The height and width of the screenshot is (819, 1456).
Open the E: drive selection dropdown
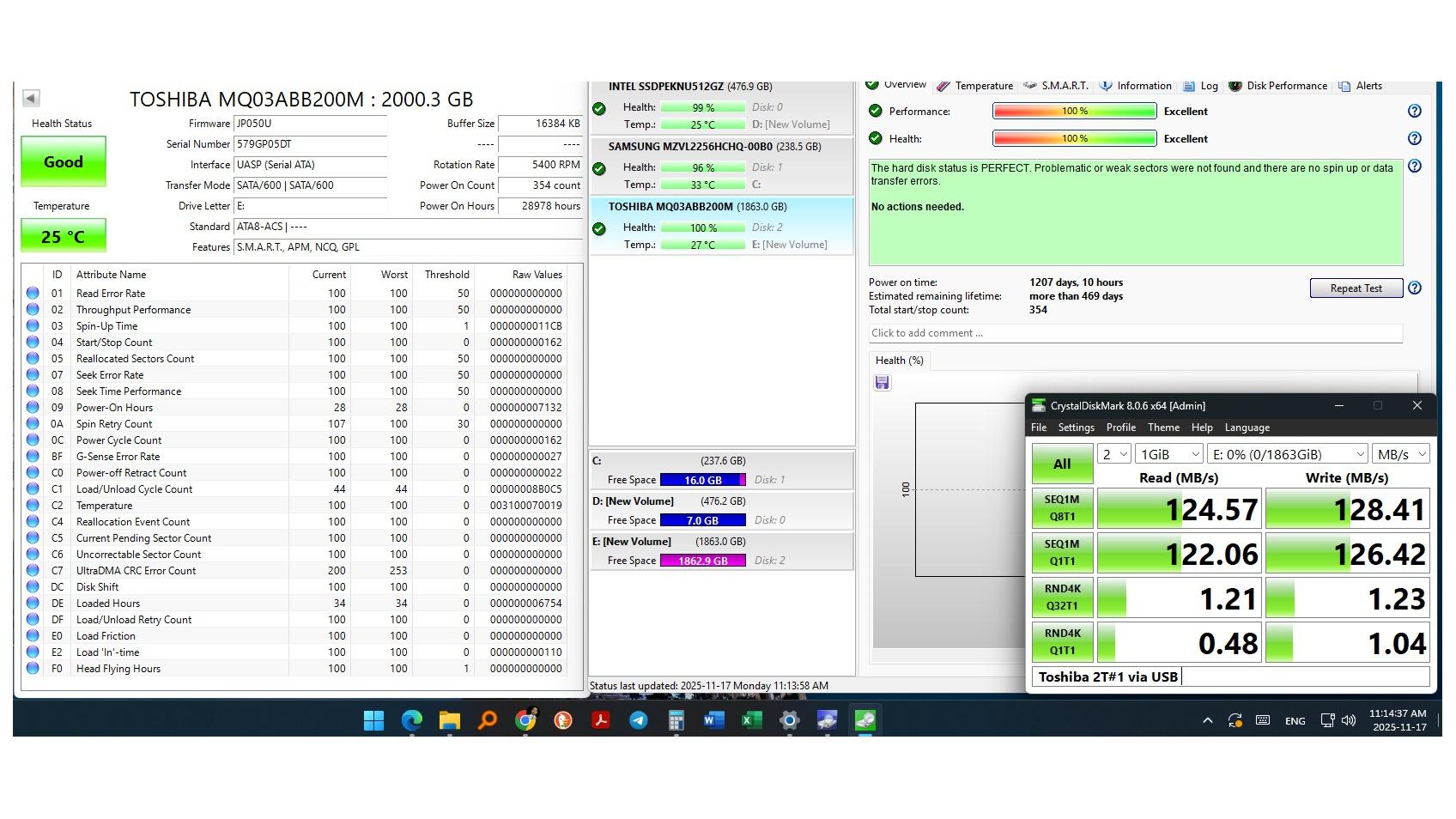tap(1287, 454)
